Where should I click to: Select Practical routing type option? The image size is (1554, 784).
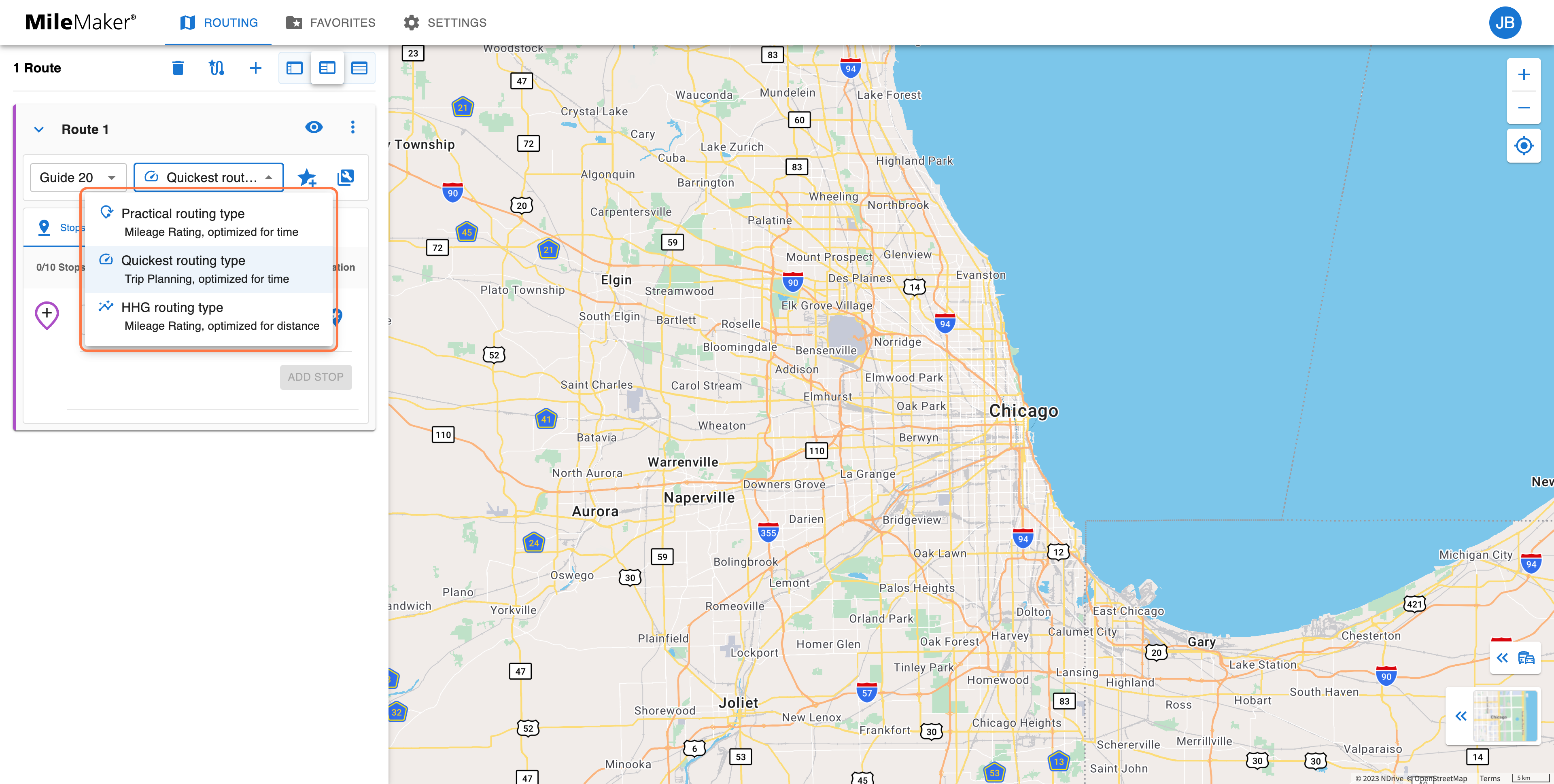(x=209, y=222)
